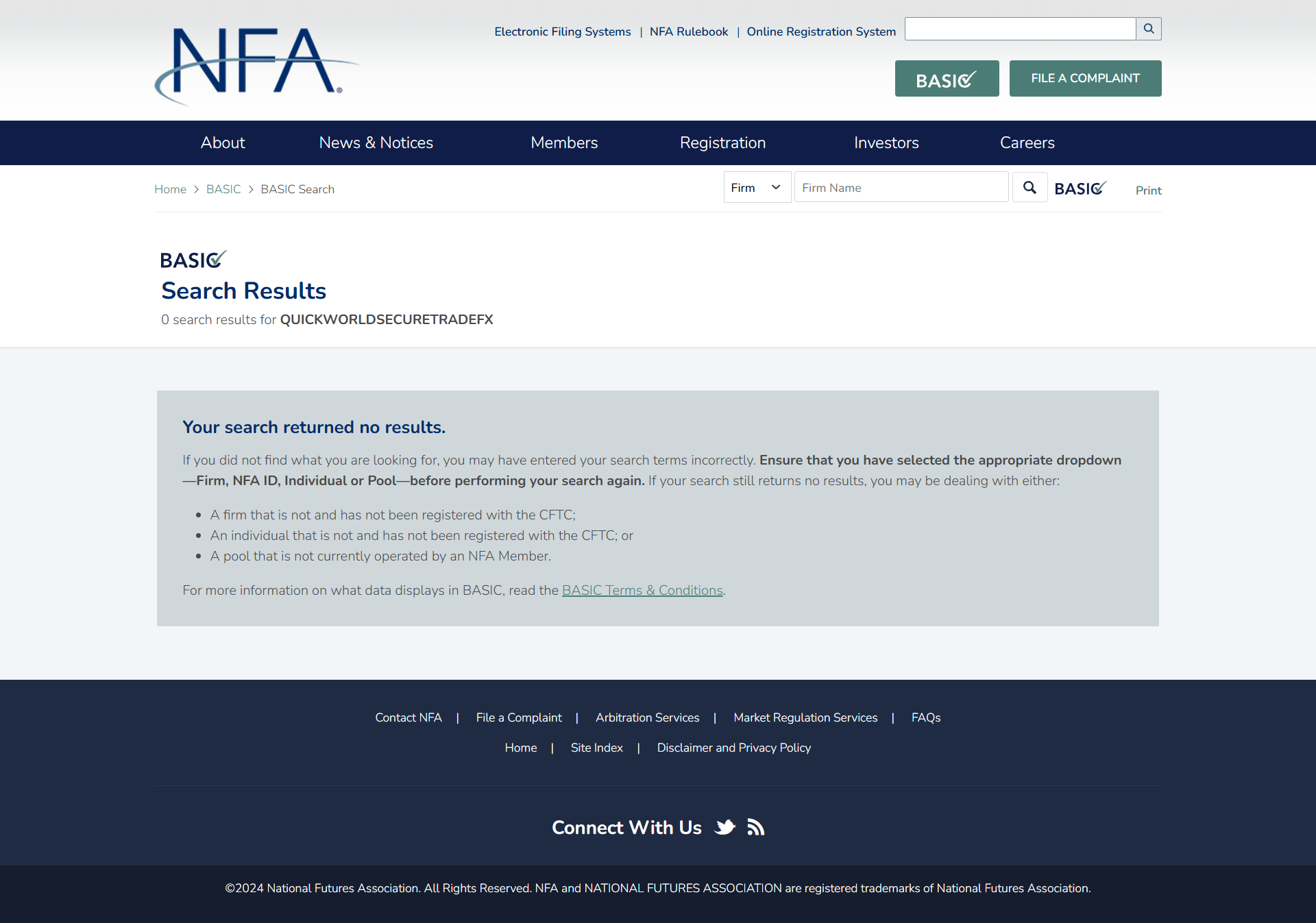Viewport: 1316px width, 923px height.
Task: Open Contact NFA footer link
Action: [409, 717]
